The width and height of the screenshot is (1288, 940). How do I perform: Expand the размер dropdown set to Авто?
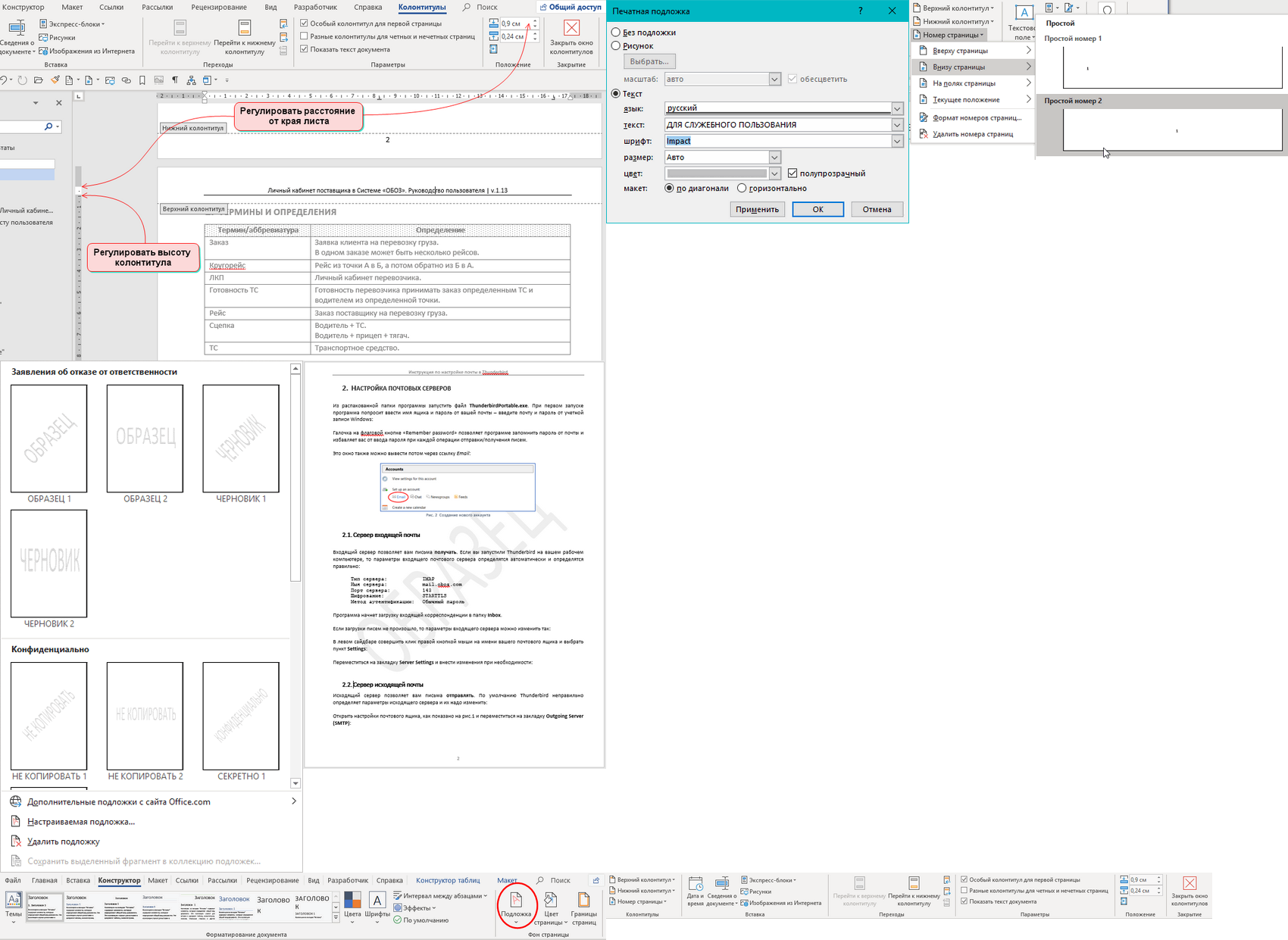(x=774, y=158)
